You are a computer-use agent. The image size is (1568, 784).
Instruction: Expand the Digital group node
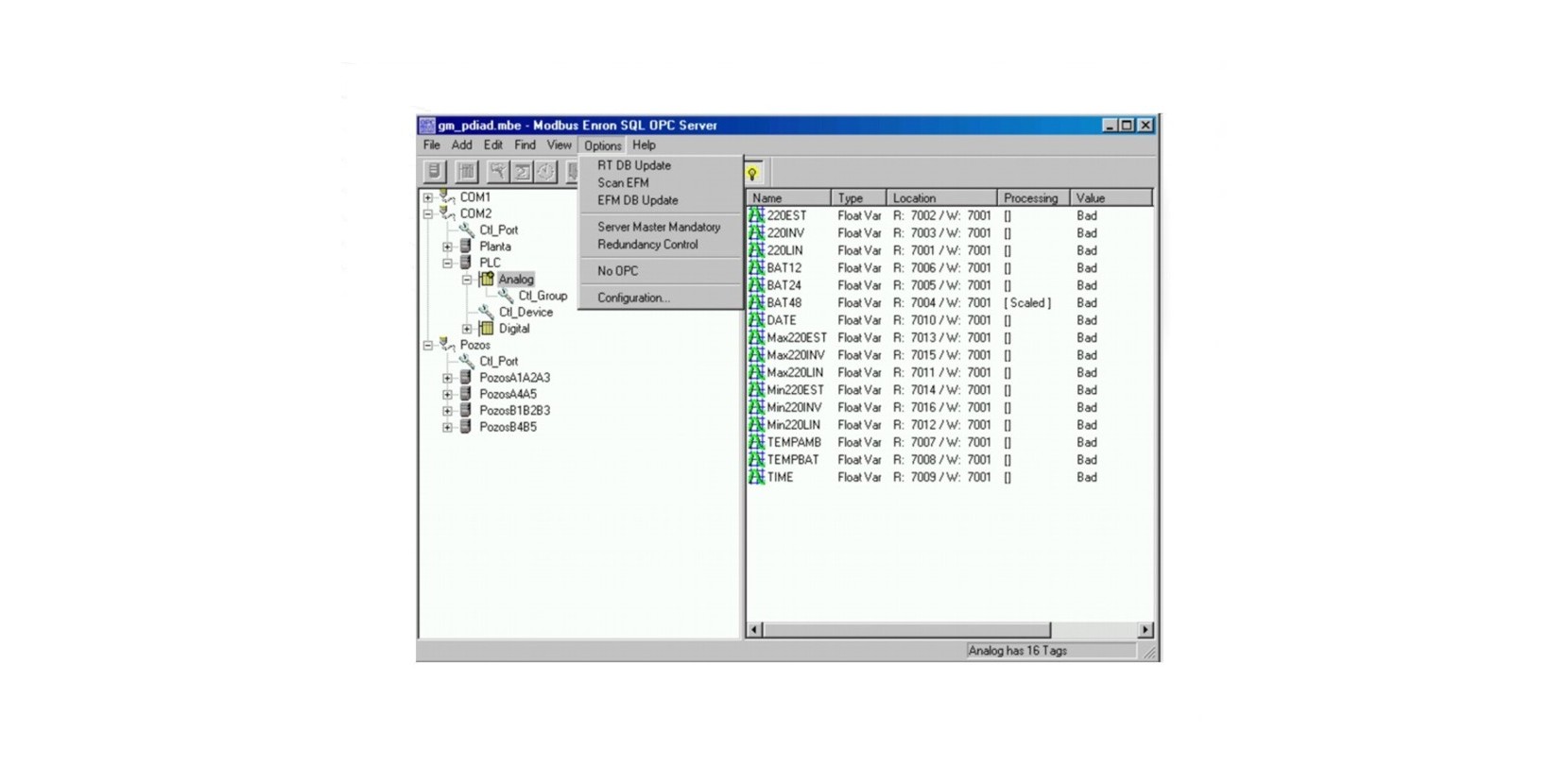(x=467, y=329)
